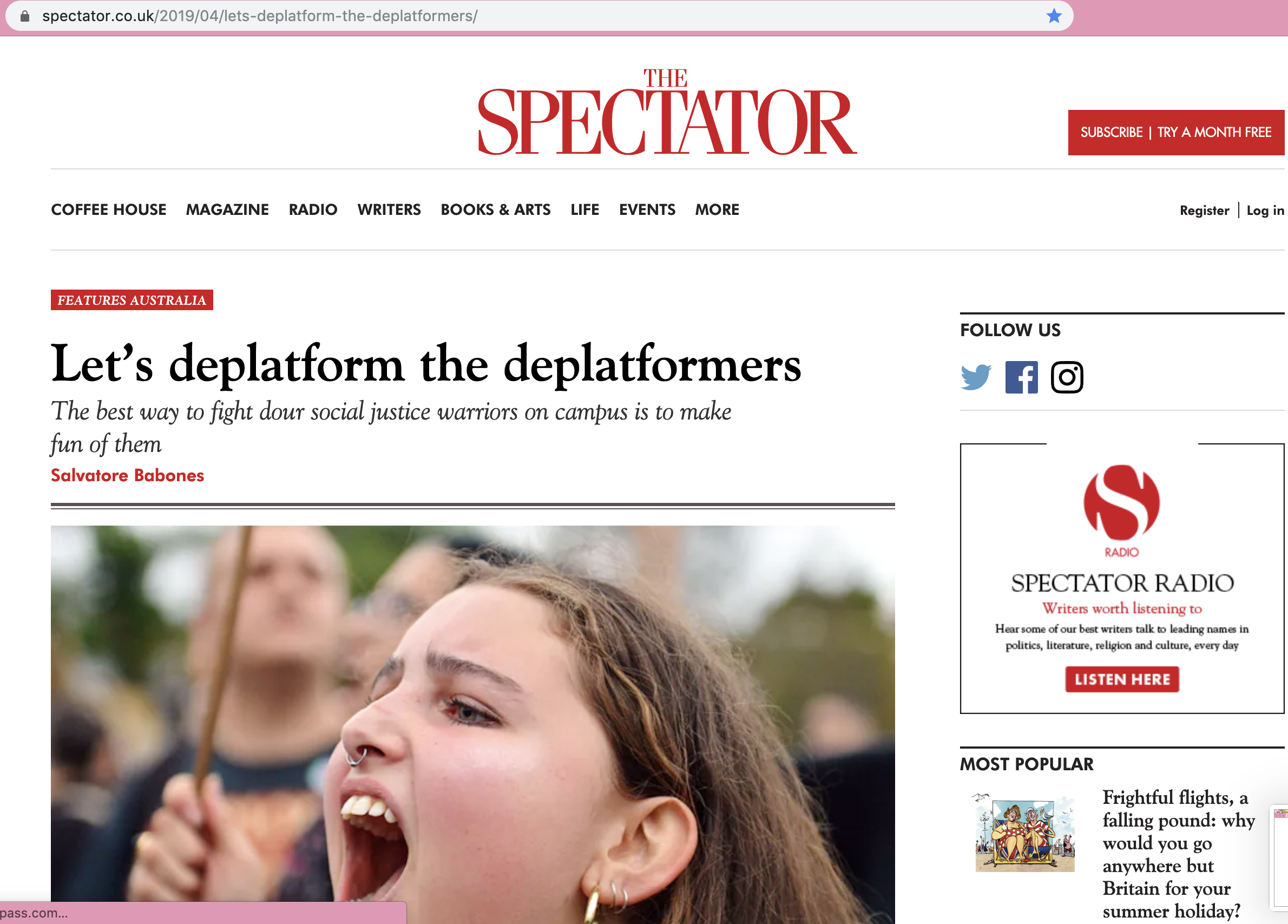Image resolution: width=1288 pixels, height=924 pixels.
Task: Open the Register link
Action: coord(1204,211)
